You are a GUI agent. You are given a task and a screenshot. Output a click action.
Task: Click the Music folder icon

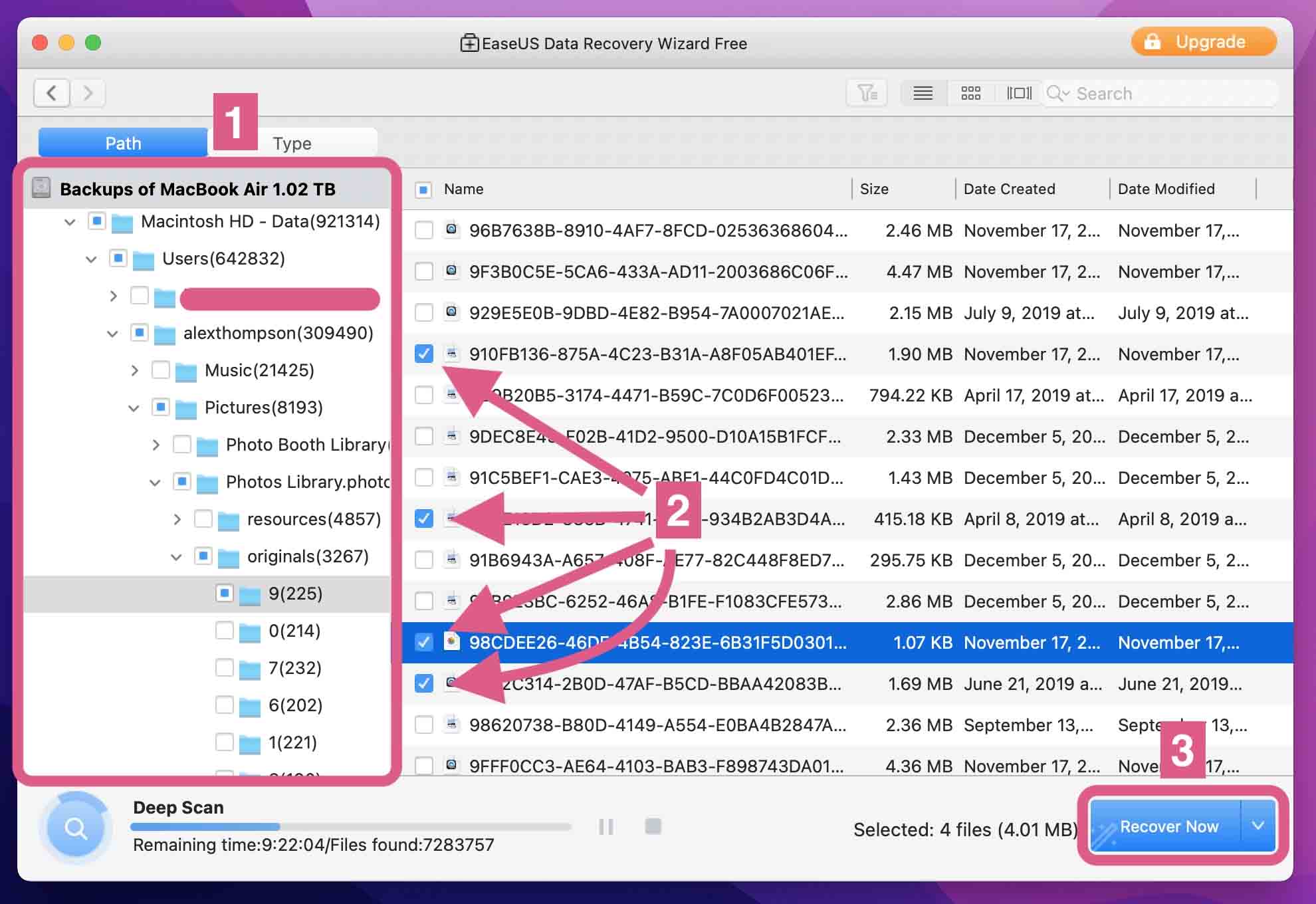[186, 372]
